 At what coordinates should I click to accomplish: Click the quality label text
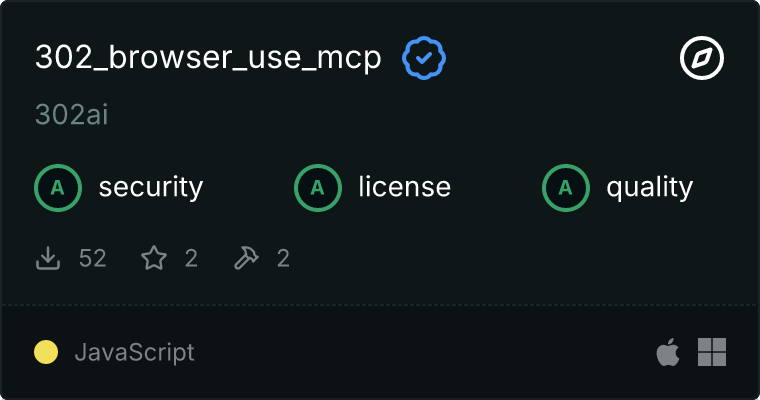649,188
